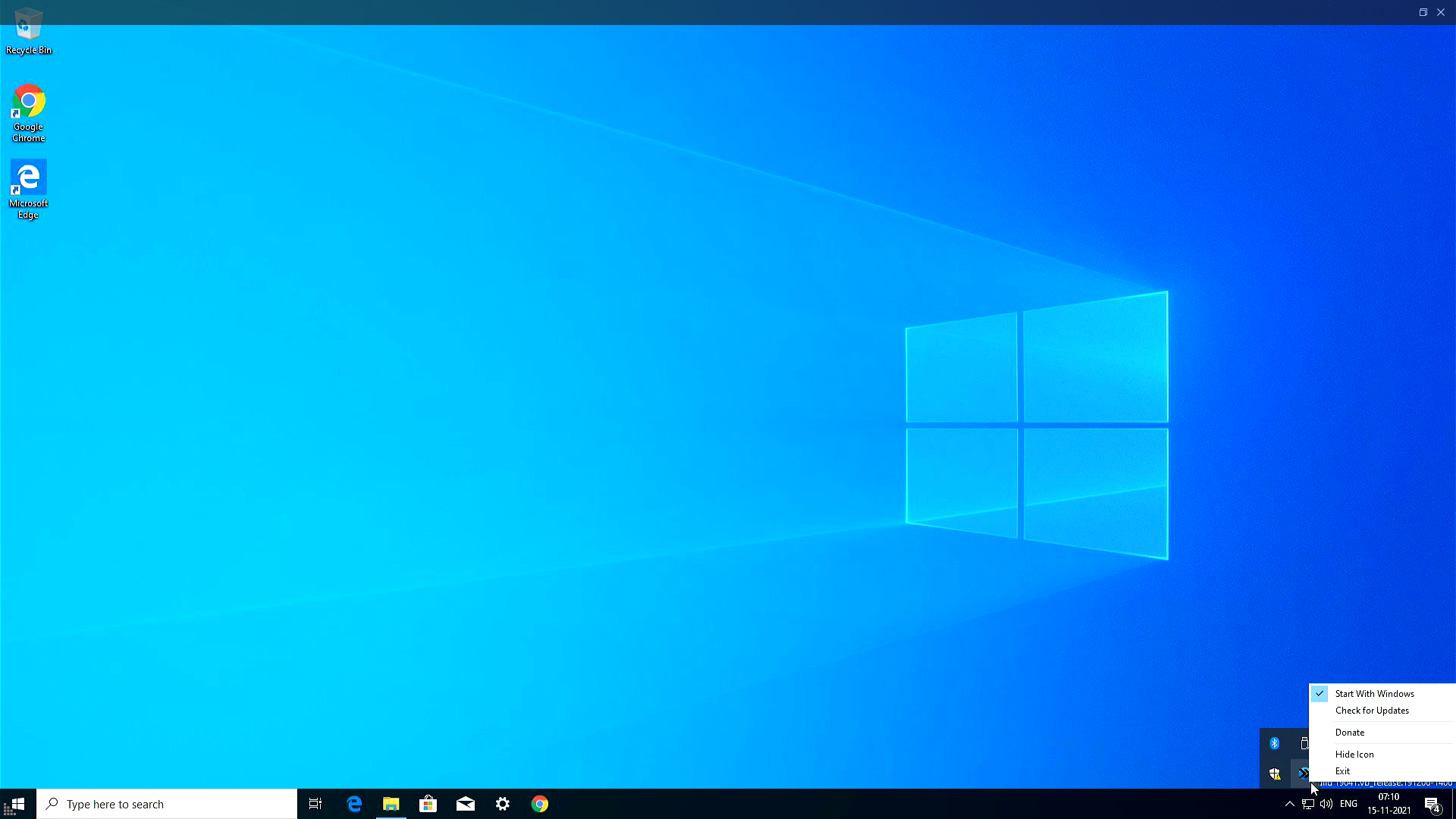Open Task View on the taskbar
The width and height of the screenshot is (1456, 819).
click(x=315, y=804)
